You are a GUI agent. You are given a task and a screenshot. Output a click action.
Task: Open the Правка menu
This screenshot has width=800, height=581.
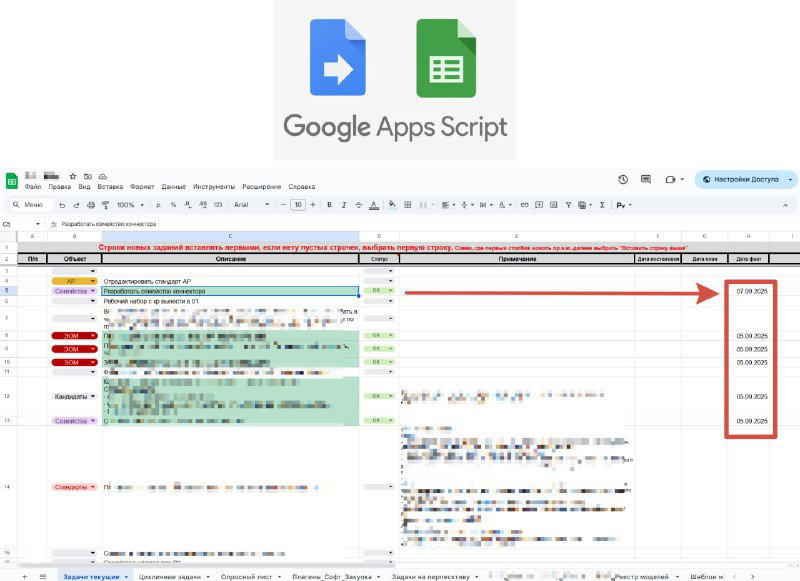pyautogui.click(x=60, y=187)
